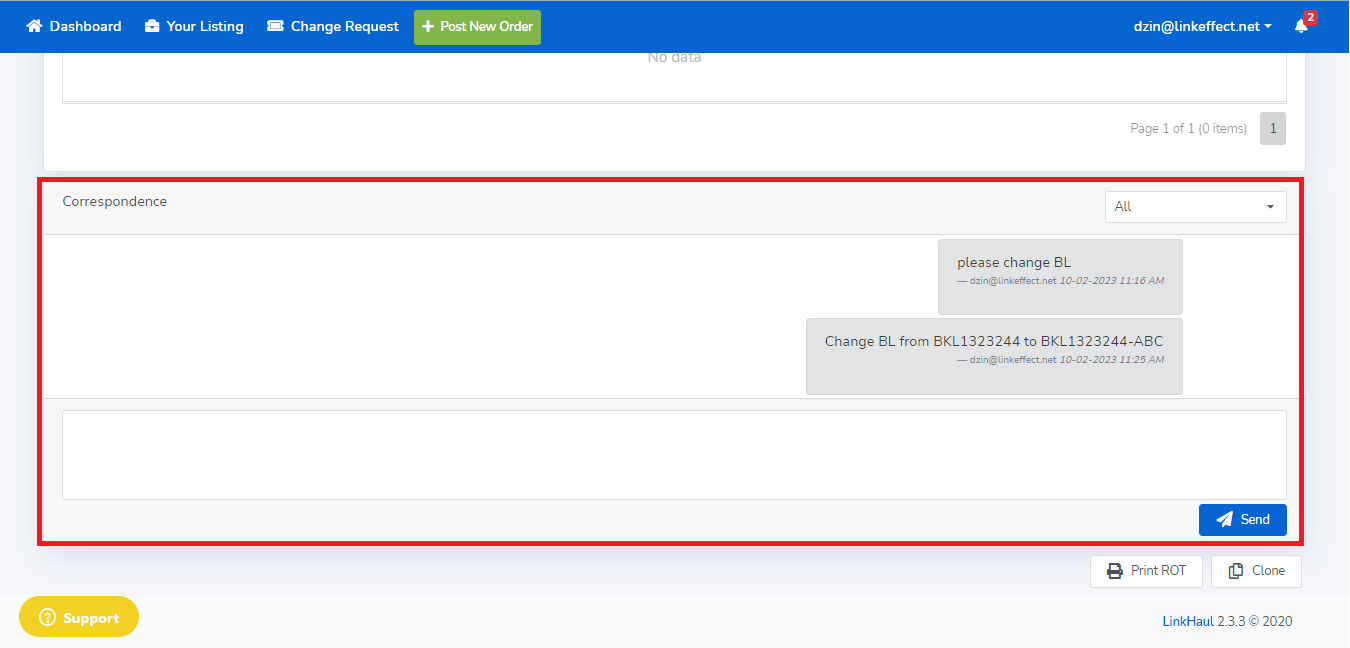Viewport: 1350px width, 648px height.
Task: Click the ticket icon beside Change Request
Action: [275, 27]
